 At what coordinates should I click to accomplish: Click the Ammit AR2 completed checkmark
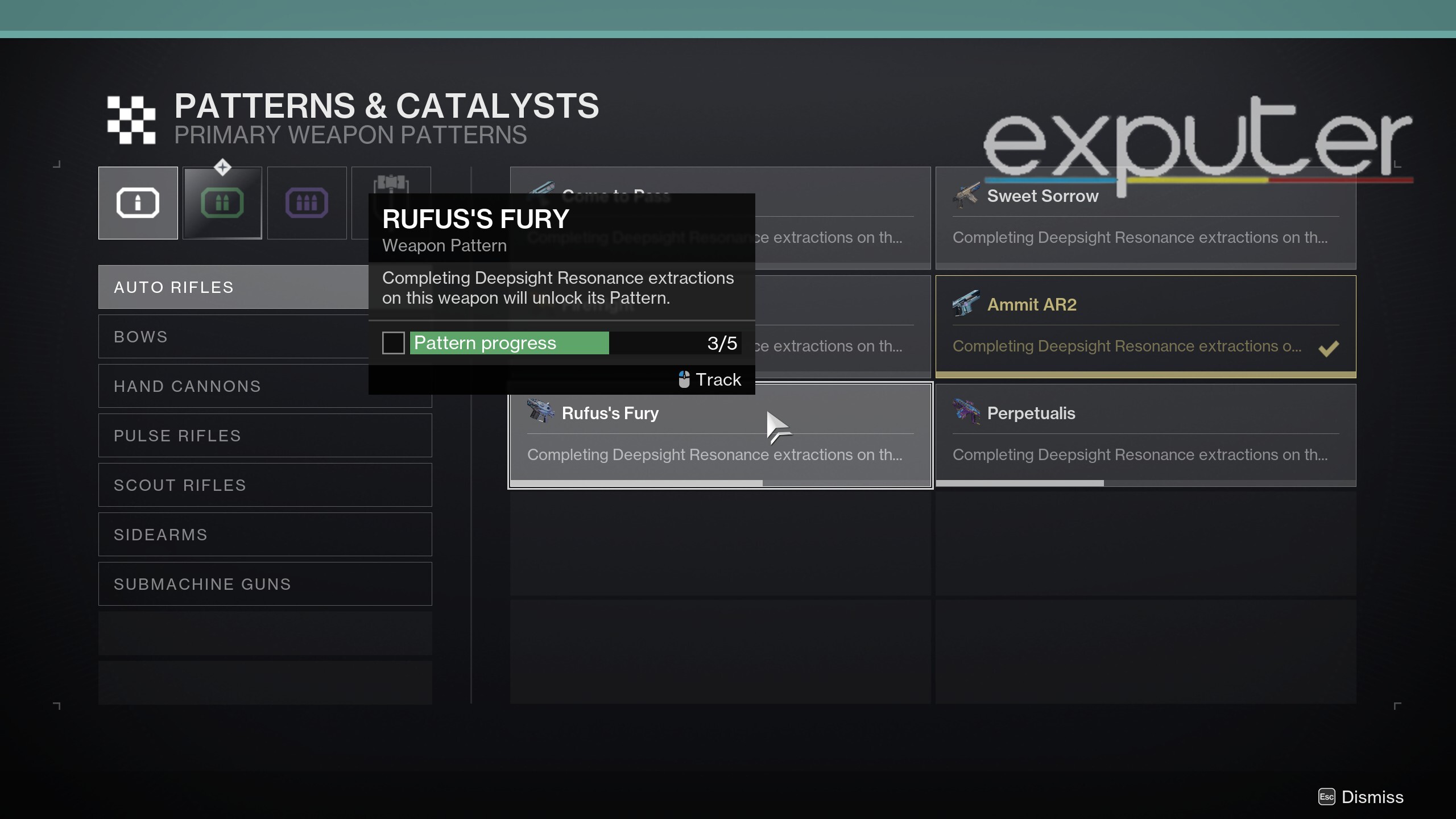1329,348
